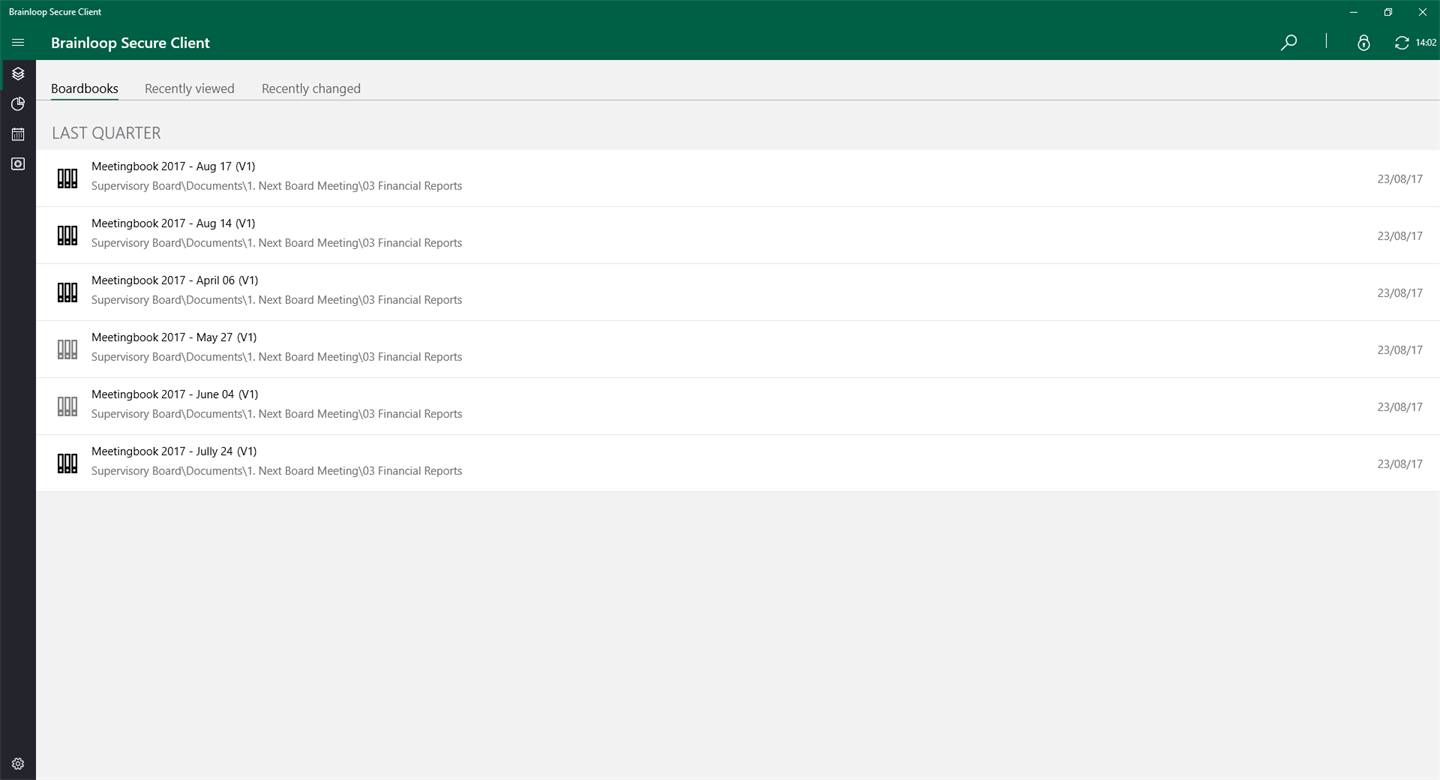Viewport: 1440px width, 780px height.
Task: Open the pie chart sidebar icon
Action: click(x=18, y=104)
